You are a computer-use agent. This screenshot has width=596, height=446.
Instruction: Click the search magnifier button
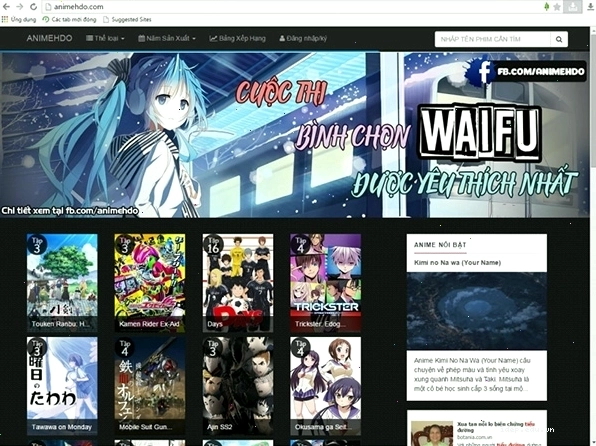click(559, 39)
